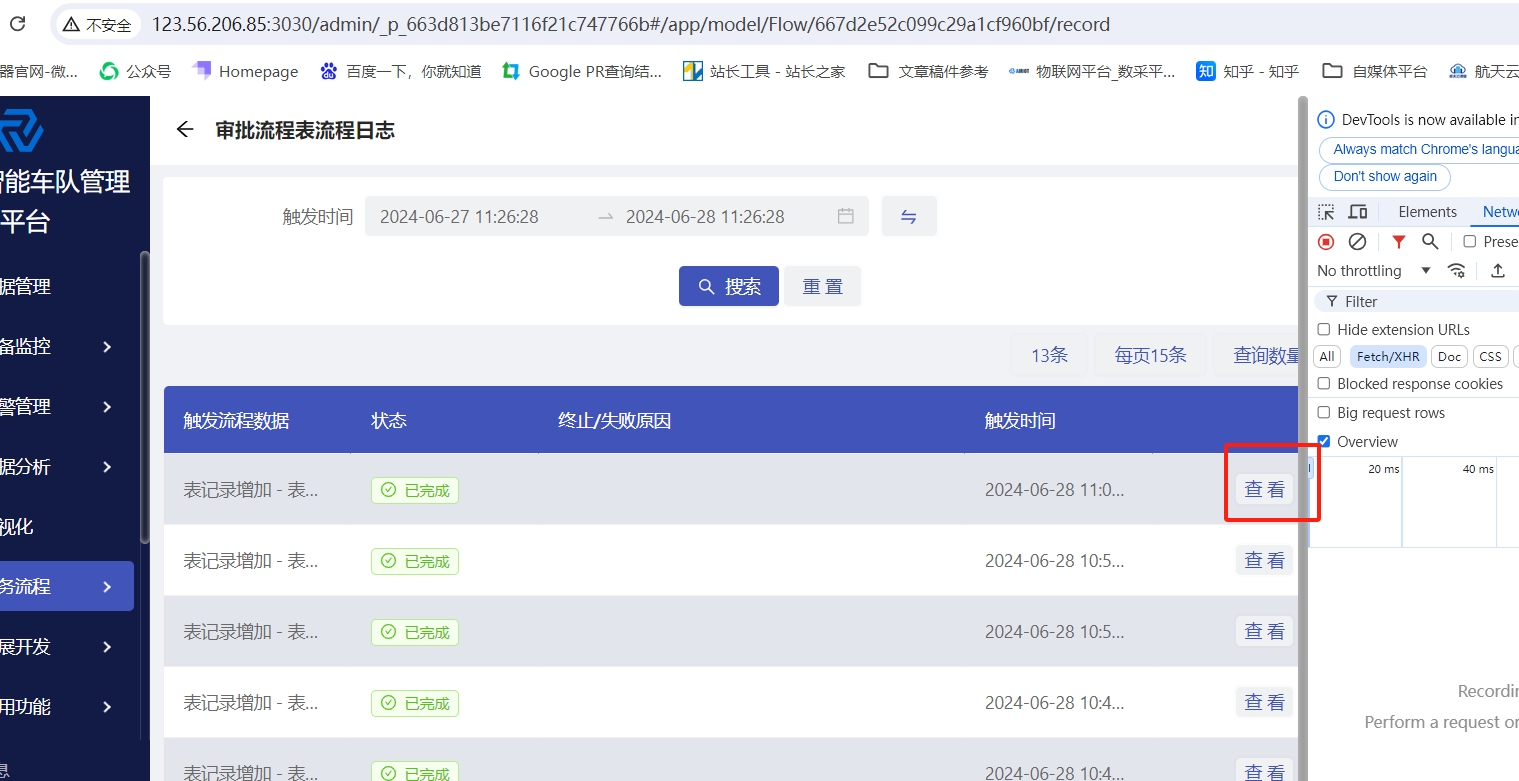The height and width of the screenshot is (781, 1519).
Task: Click Always match Chrome's language button
Action: point(1420,149)
